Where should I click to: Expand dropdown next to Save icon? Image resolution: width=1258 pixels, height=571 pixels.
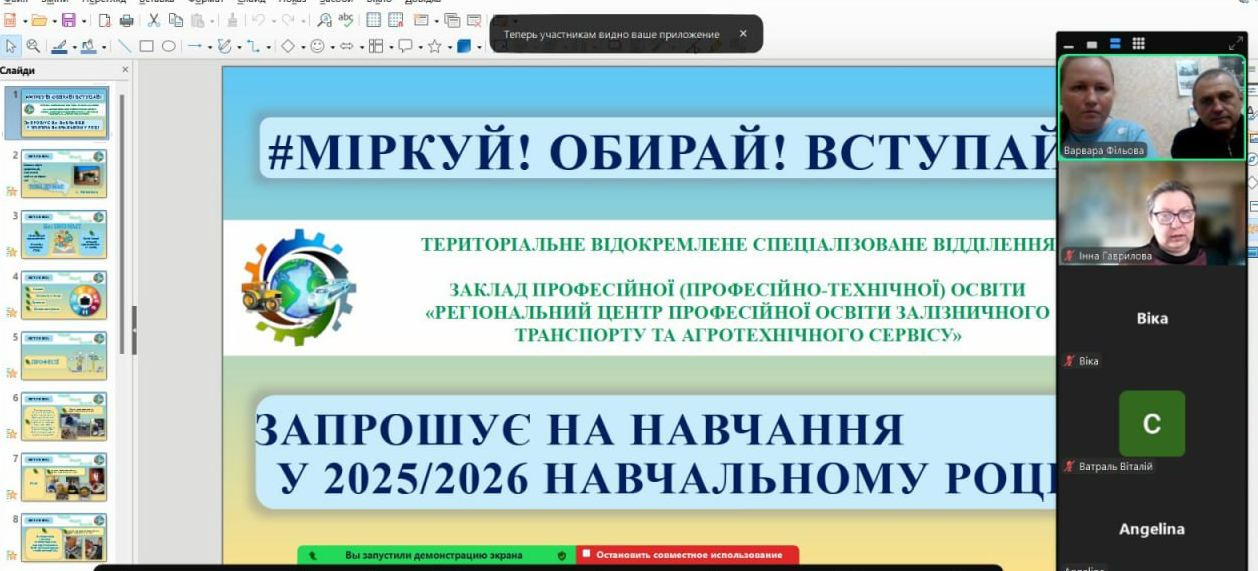[x=83, y=21]
